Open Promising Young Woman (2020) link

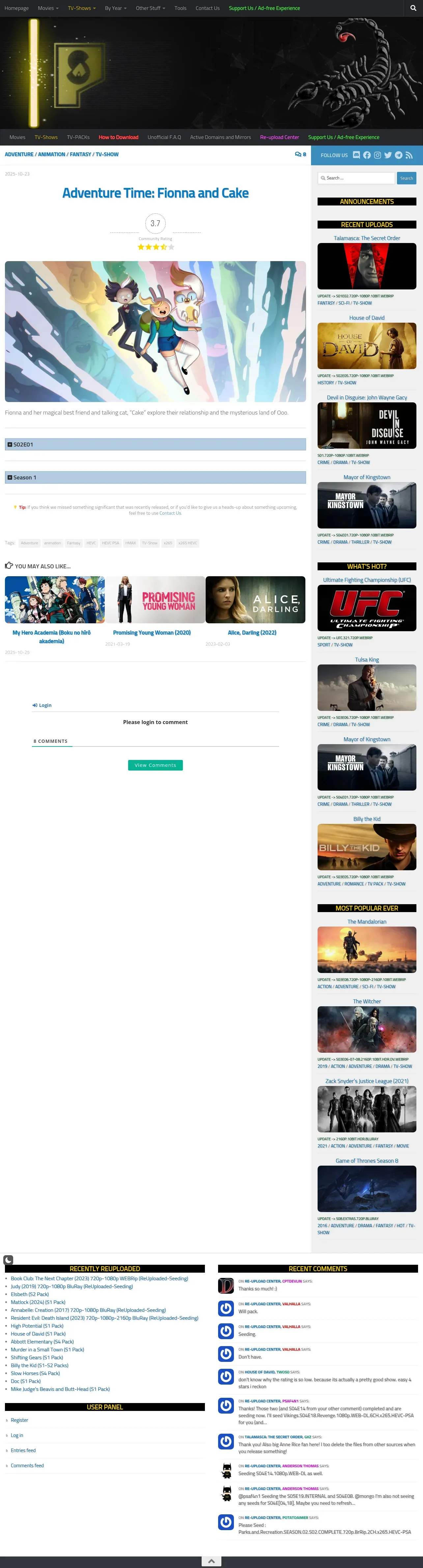coord(152,633)
